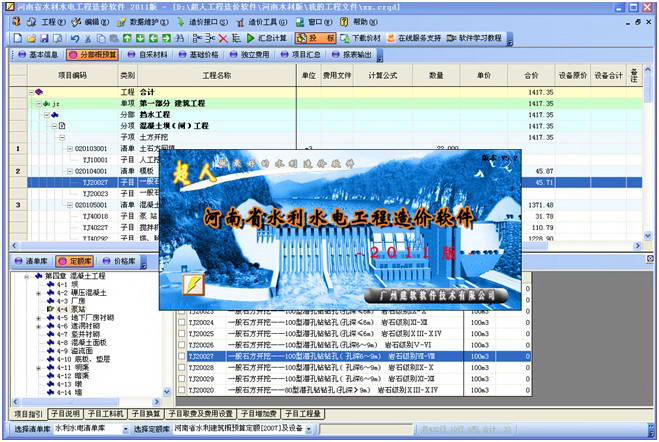The height and width of the screenshot is (442, 659).
Task: Open the 子目换算 bottom tab
Action: pyautogui.click(x=146, y=414)
